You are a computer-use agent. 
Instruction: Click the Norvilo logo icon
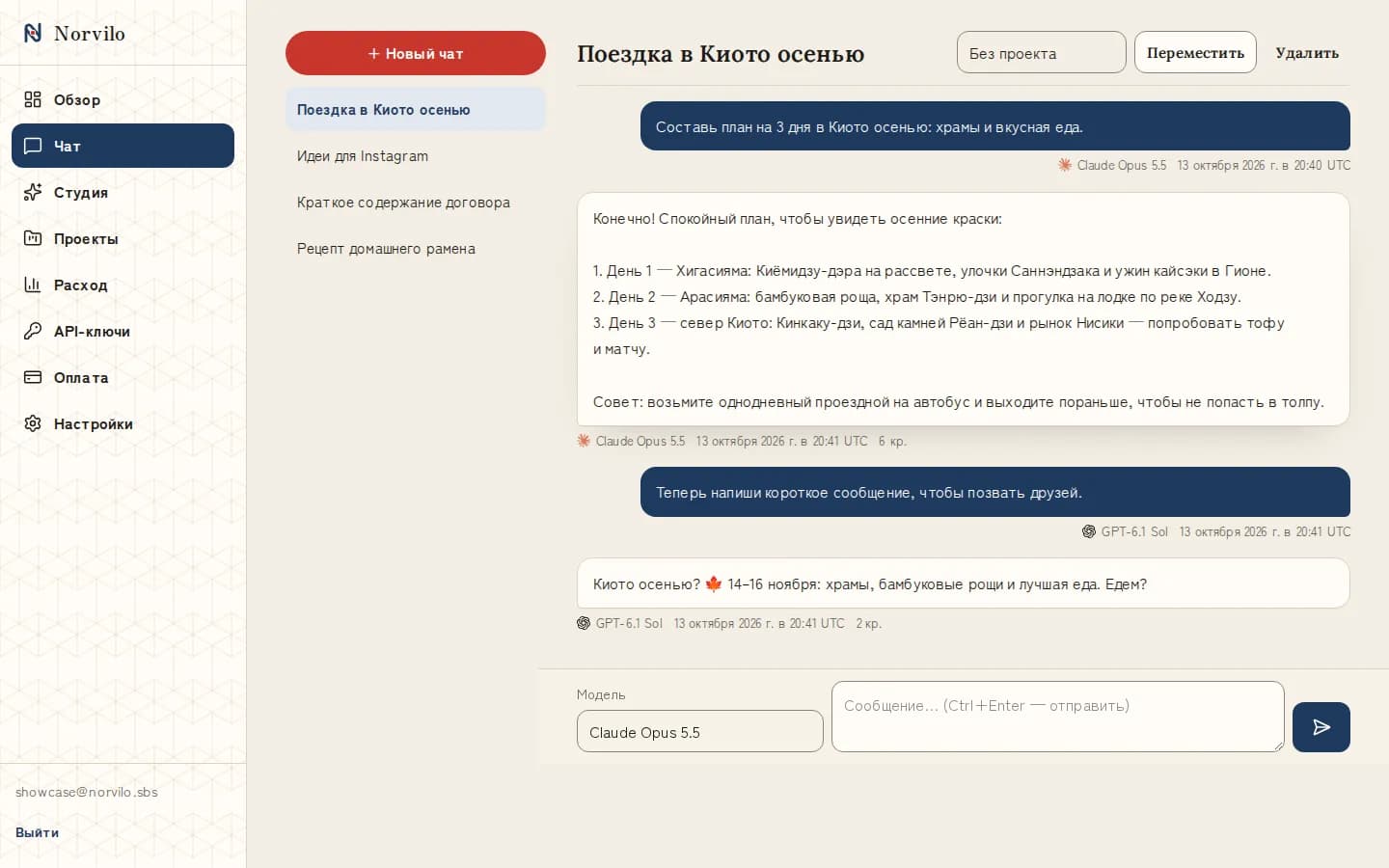tap(33, 33)
